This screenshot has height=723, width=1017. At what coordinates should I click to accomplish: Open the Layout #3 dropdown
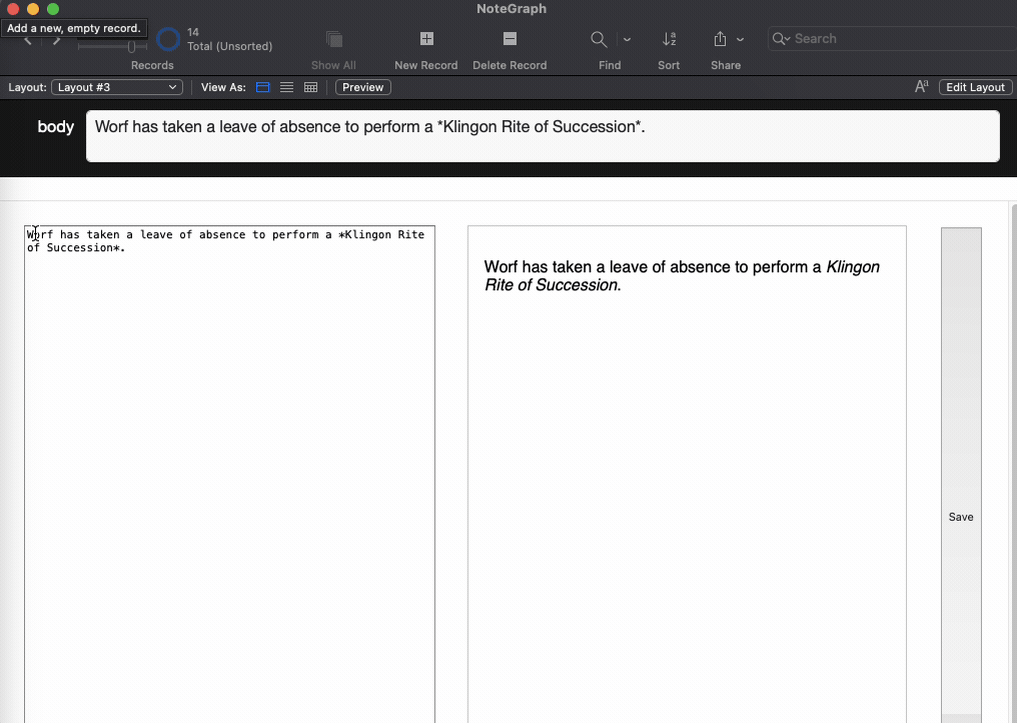[x=117, y=87]
